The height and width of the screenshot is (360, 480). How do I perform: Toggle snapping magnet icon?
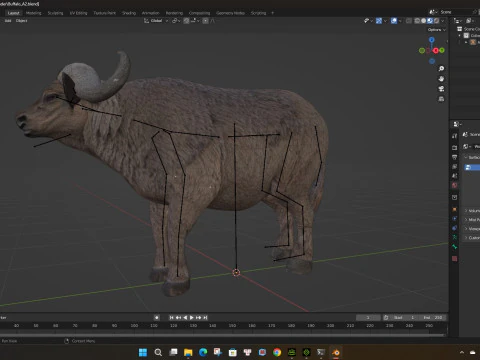pyautogui.click(x=186, y=21)
